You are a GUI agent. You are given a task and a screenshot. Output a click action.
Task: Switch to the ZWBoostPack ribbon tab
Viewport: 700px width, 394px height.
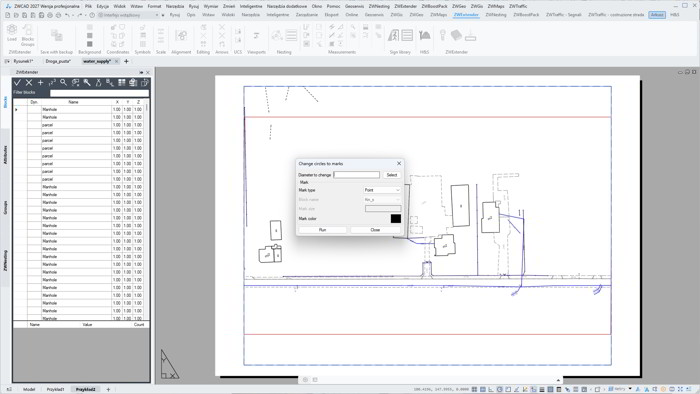pyautogui.click(x=526, y=15)
